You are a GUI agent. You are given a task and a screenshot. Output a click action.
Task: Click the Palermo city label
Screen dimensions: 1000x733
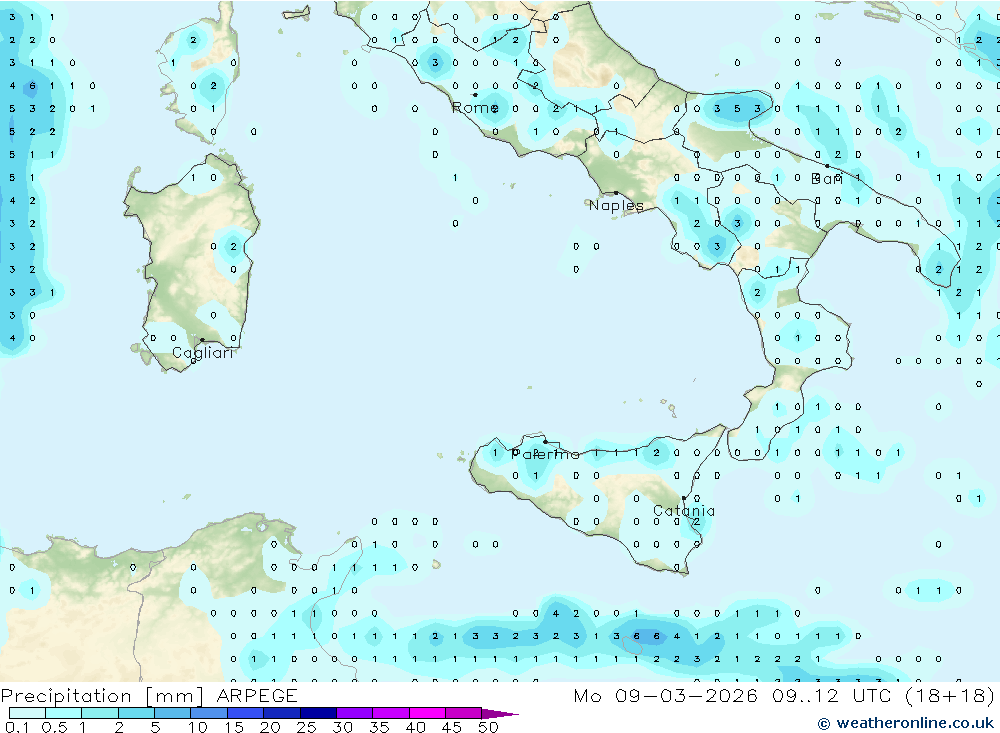click(x=545, y=454)
